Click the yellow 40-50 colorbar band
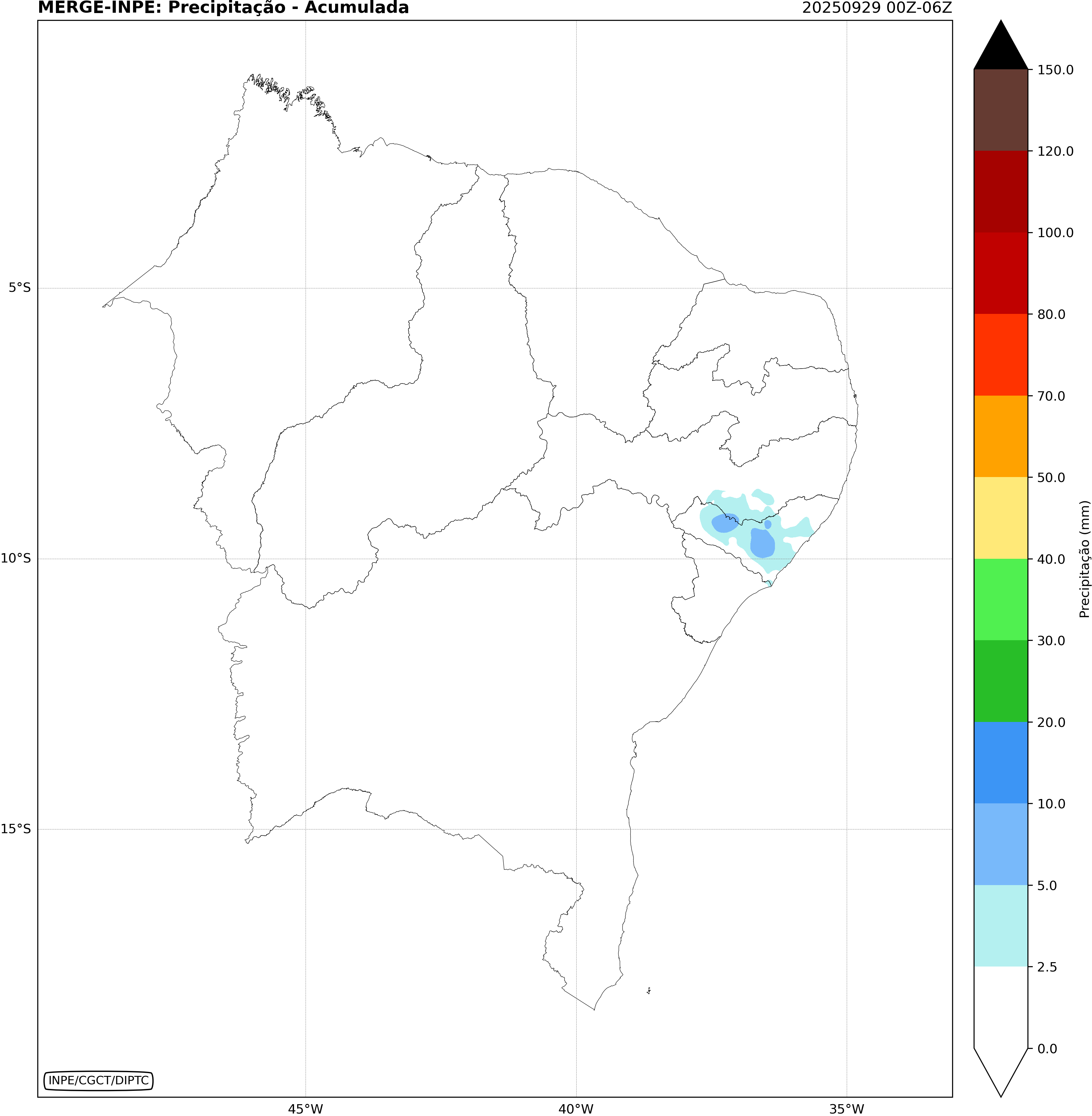The width and height of the screenshot is (1092, 1116). click(1000, 518)
